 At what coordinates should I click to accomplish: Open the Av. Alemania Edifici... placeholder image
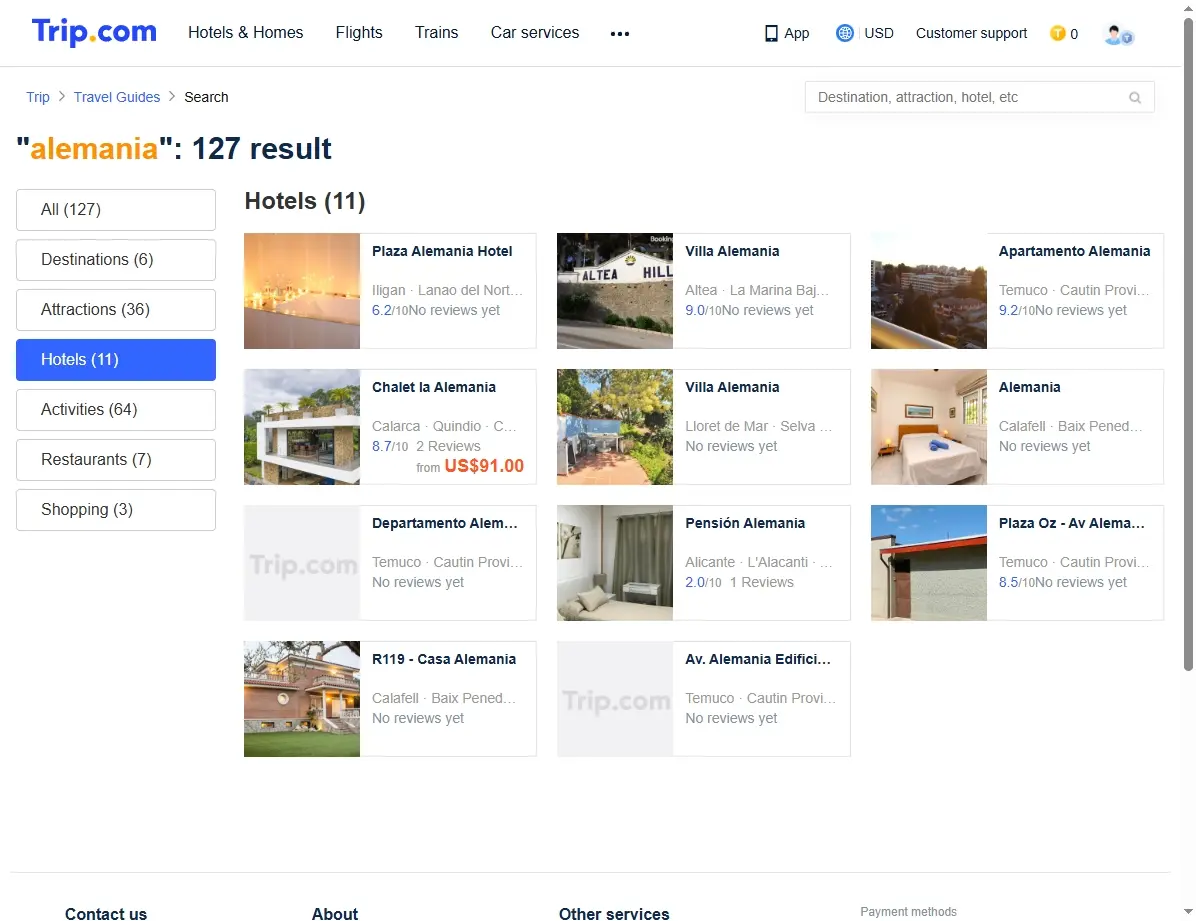615,699
